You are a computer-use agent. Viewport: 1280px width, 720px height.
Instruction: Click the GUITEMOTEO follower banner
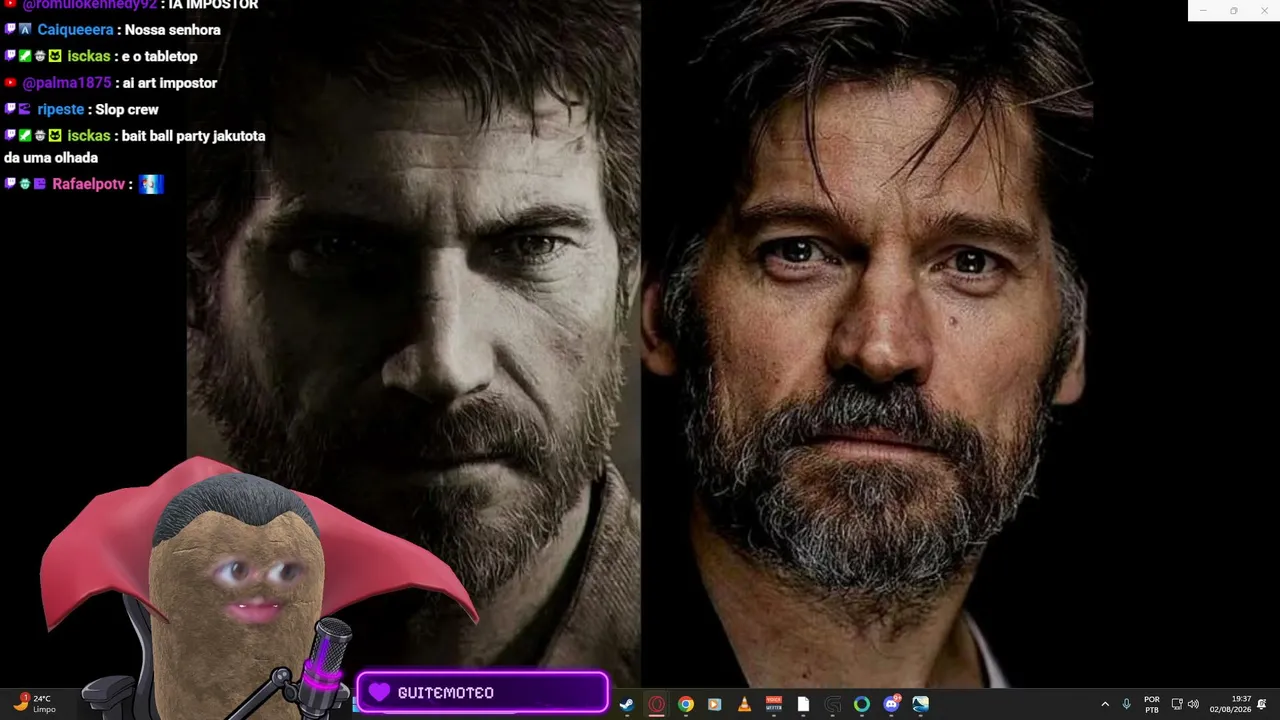pos(482,692)
